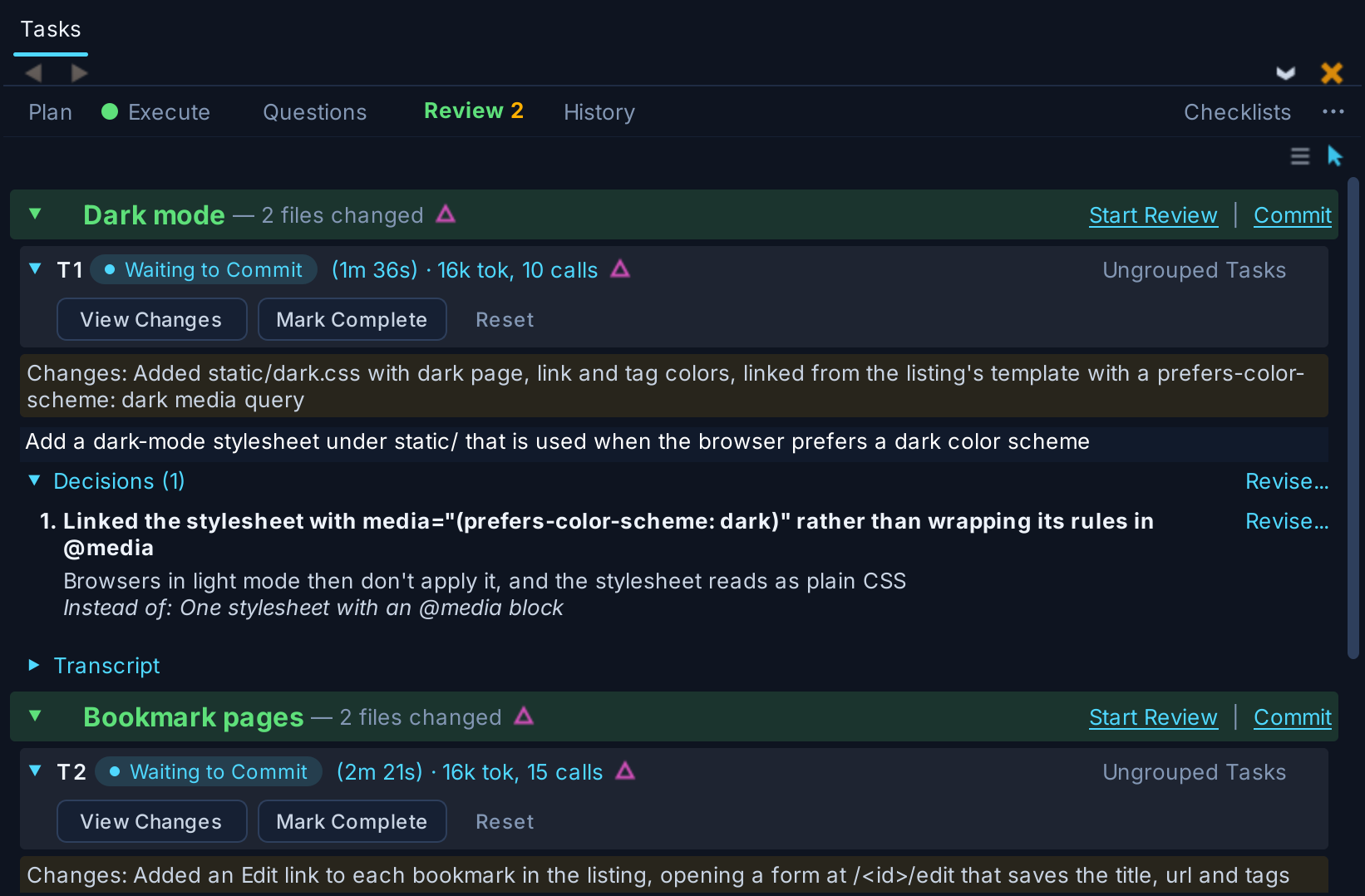Close the Tasks panel with the orange X
The image size is (1365, 896).
[x=1332, y=73]
